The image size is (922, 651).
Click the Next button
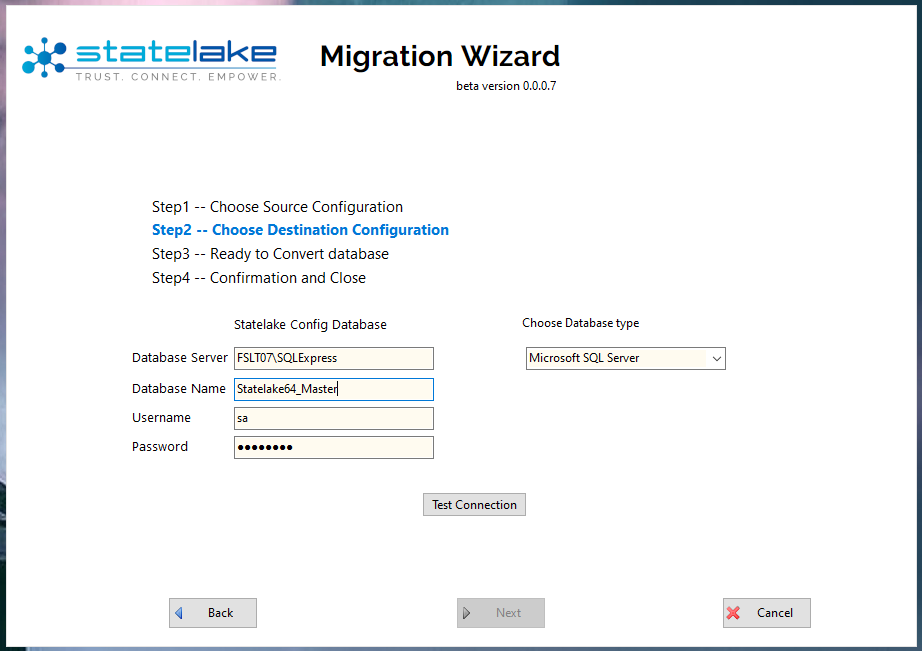tap(501, 613)
